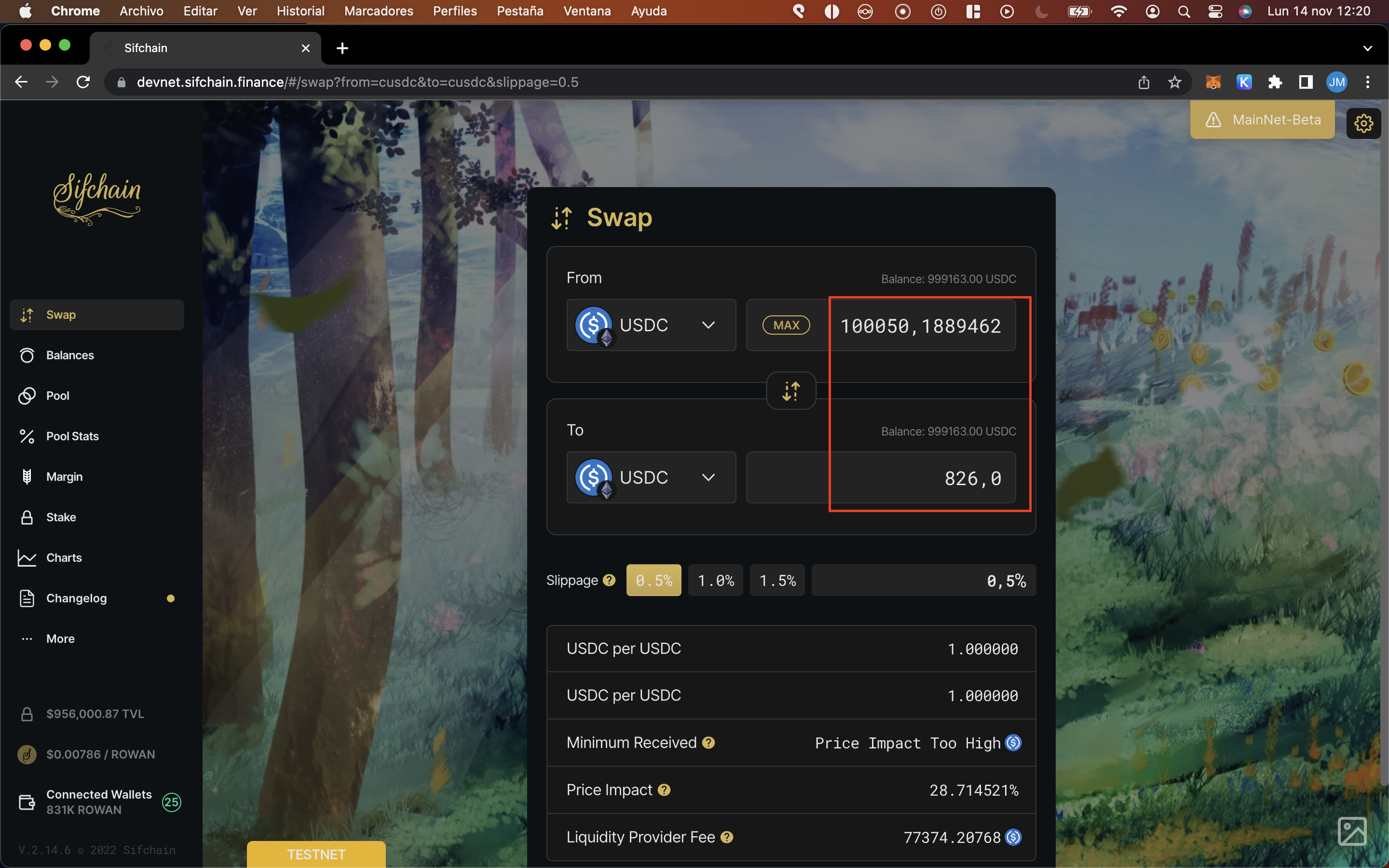Image resolution: width=1389 pixels, height=868 pixels.
Task: Click the swap header arrows icon
Action: tap(561, 218)
